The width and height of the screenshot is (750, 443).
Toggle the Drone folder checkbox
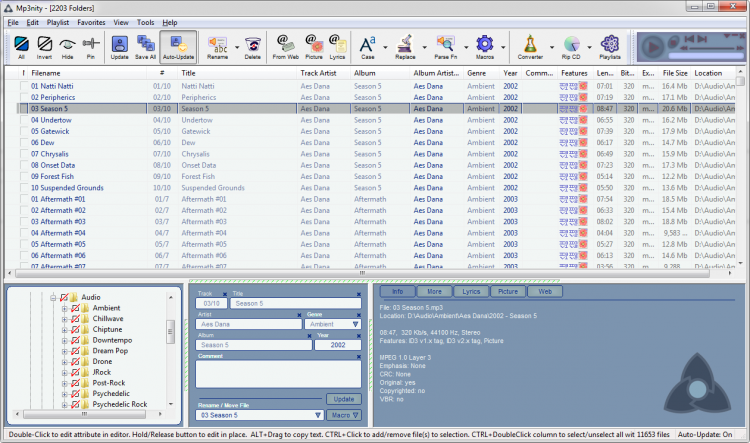pos(75,362)
